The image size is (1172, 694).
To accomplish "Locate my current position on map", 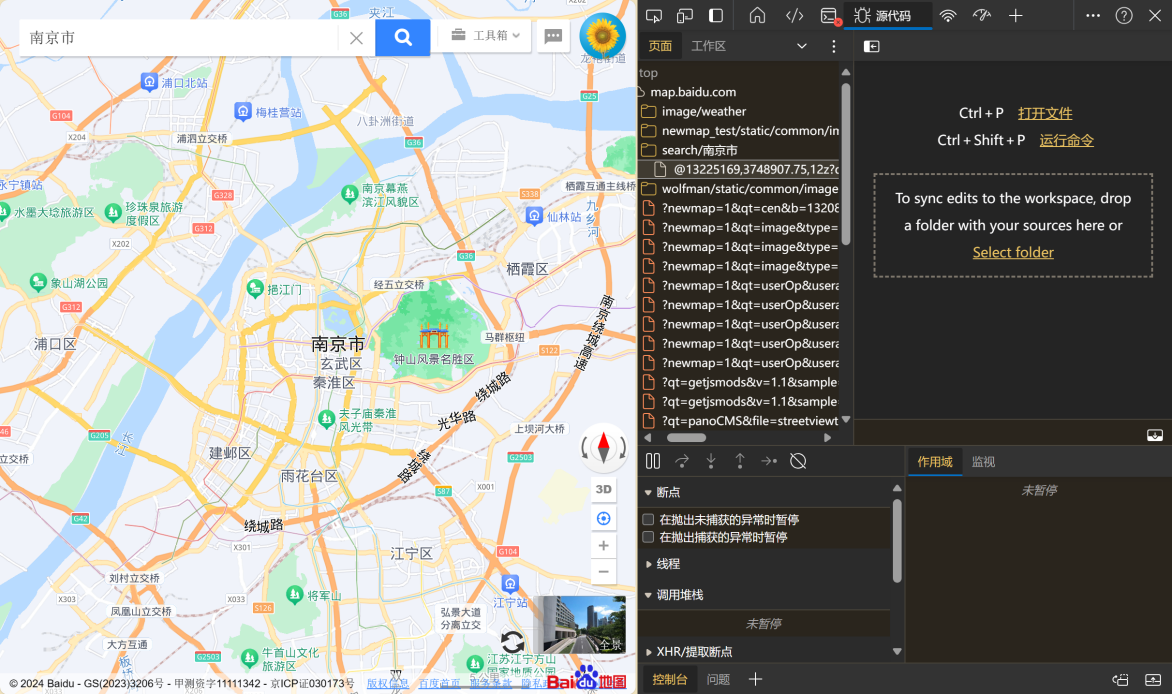I will 603,518.
